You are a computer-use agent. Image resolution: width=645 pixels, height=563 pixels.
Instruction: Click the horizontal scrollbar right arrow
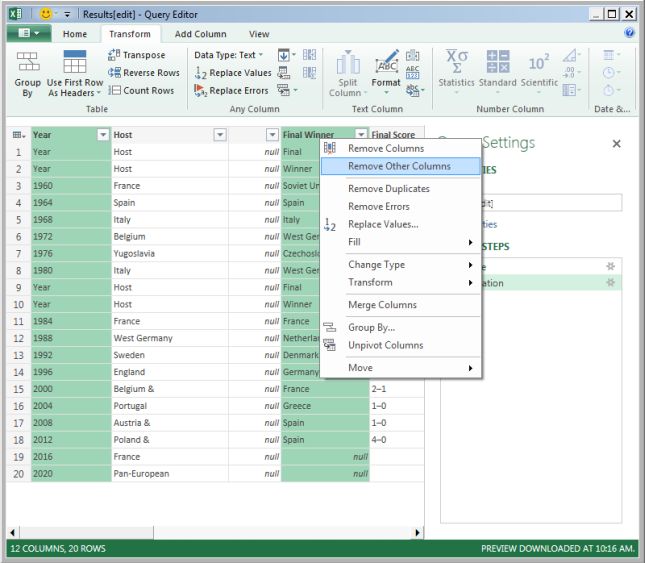pyautogui.click(x=418, y=532)
